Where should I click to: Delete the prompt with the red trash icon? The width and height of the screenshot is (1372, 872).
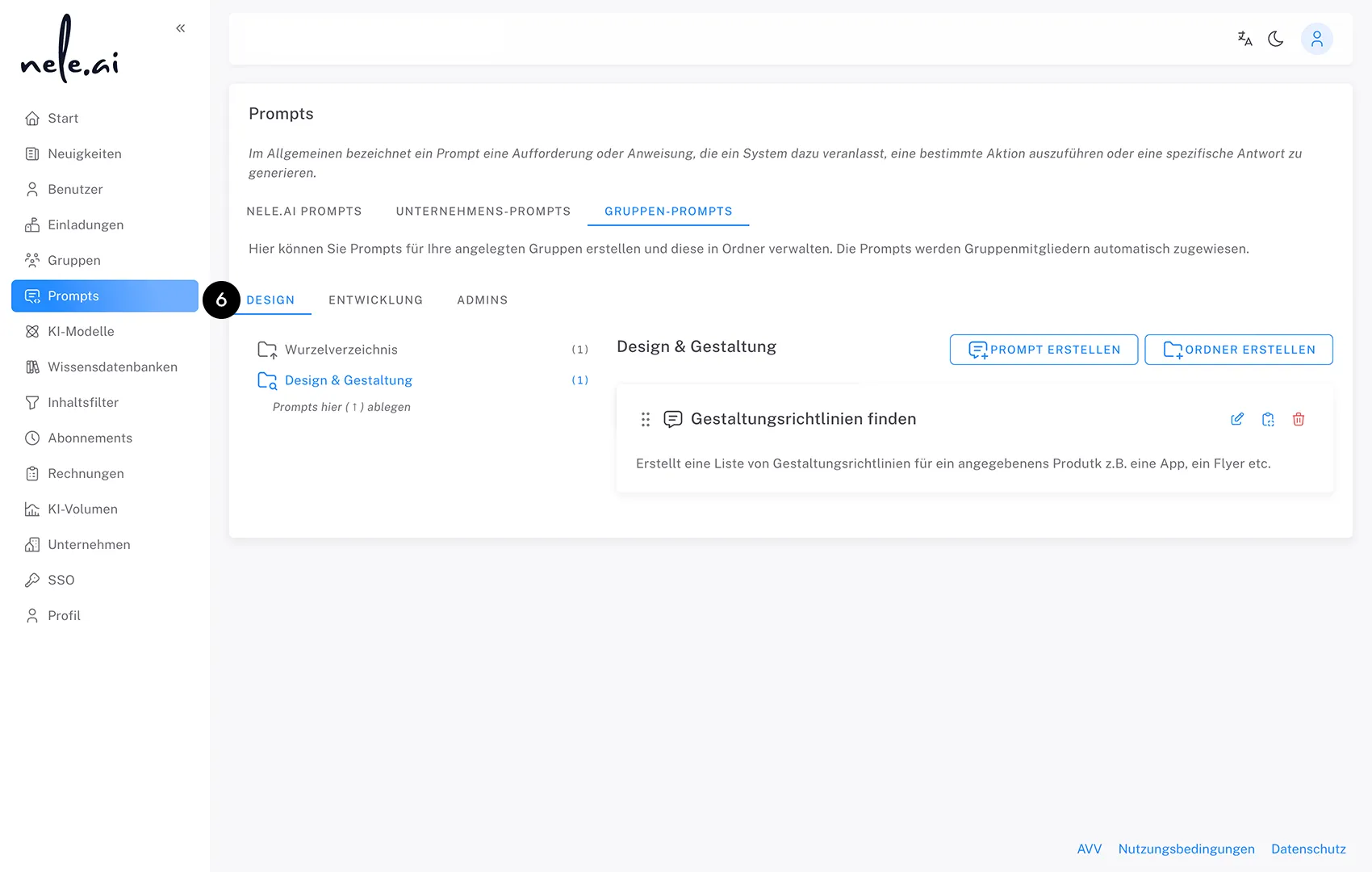click(1299, 419)
